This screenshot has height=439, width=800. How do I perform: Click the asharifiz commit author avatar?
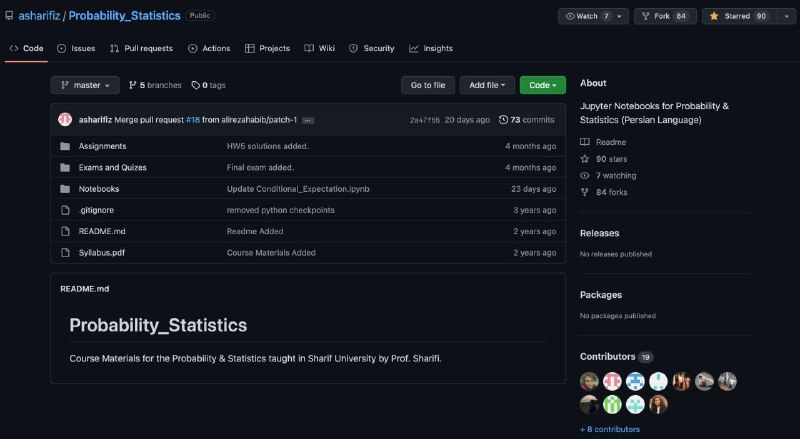click(65, 119)
